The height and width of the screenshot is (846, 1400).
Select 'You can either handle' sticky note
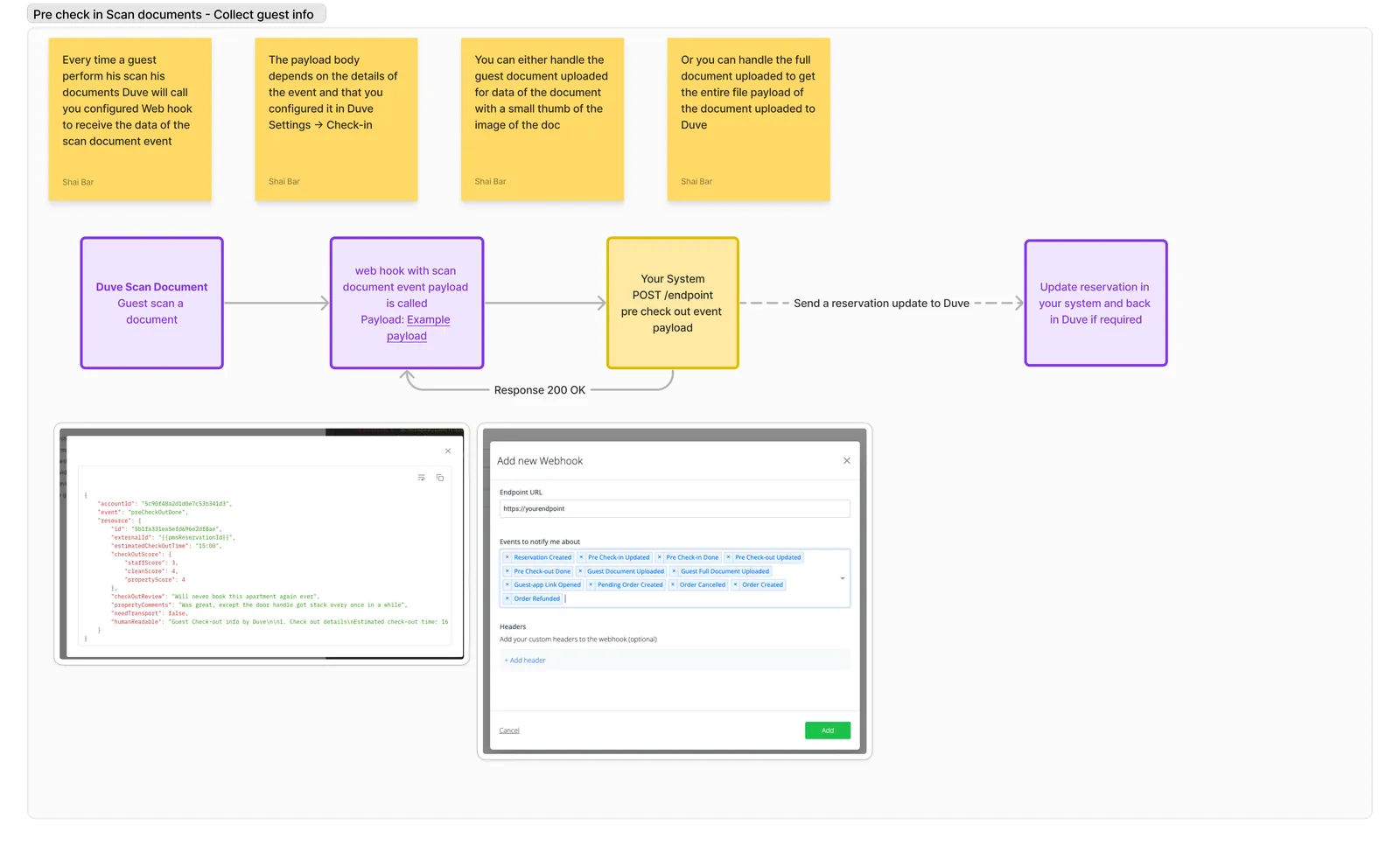click(x=542, y=119)
